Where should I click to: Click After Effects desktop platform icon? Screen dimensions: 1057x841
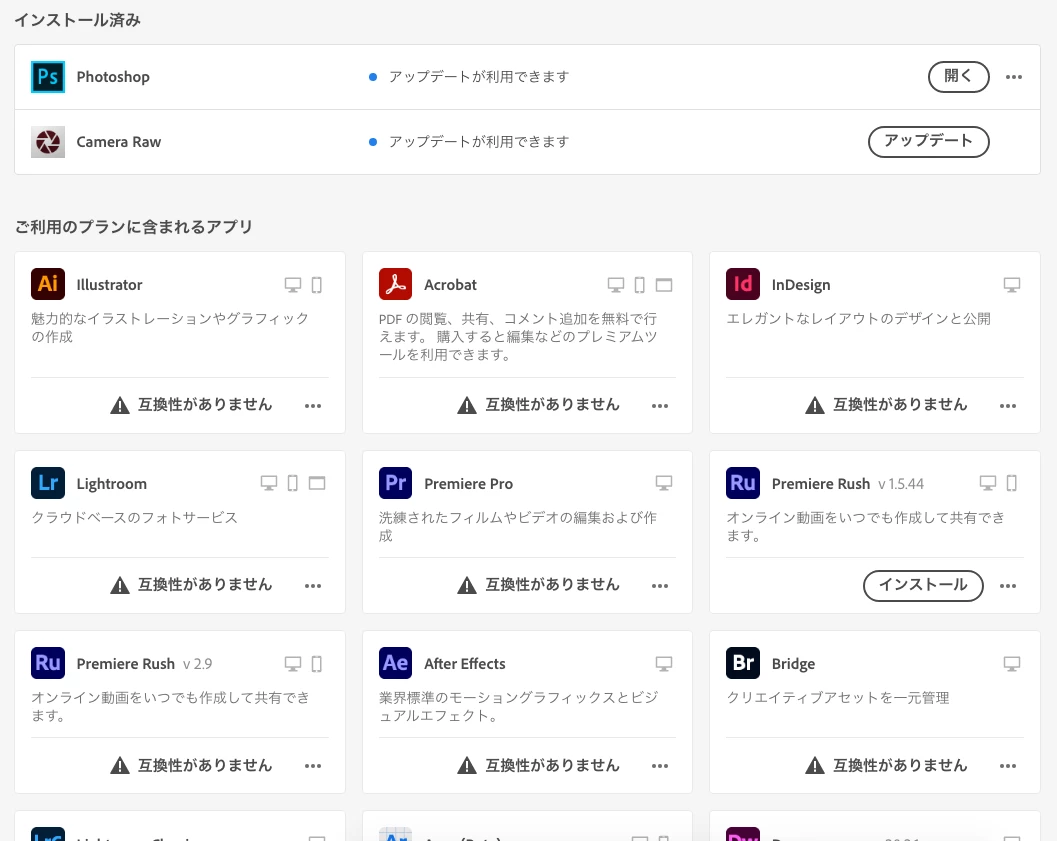664,664
